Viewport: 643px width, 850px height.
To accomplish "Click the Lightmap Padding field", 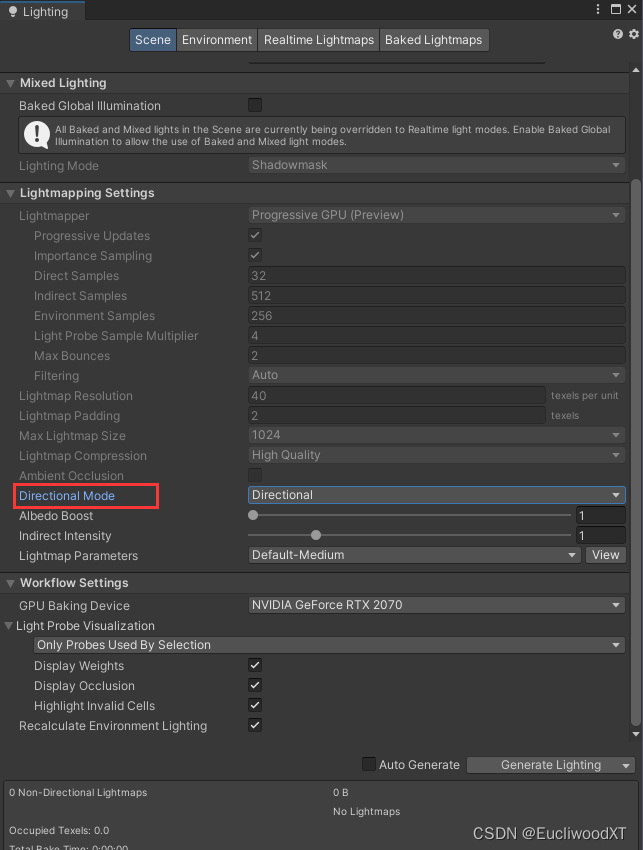I will click(x=397, y=416).
